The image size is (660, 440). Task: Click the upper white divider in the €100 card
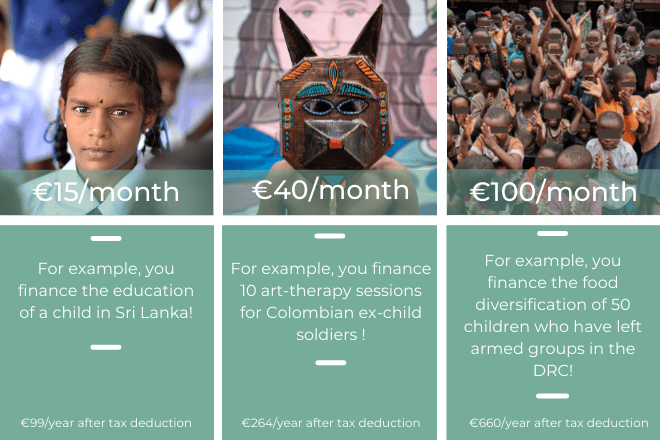[553, 234]
